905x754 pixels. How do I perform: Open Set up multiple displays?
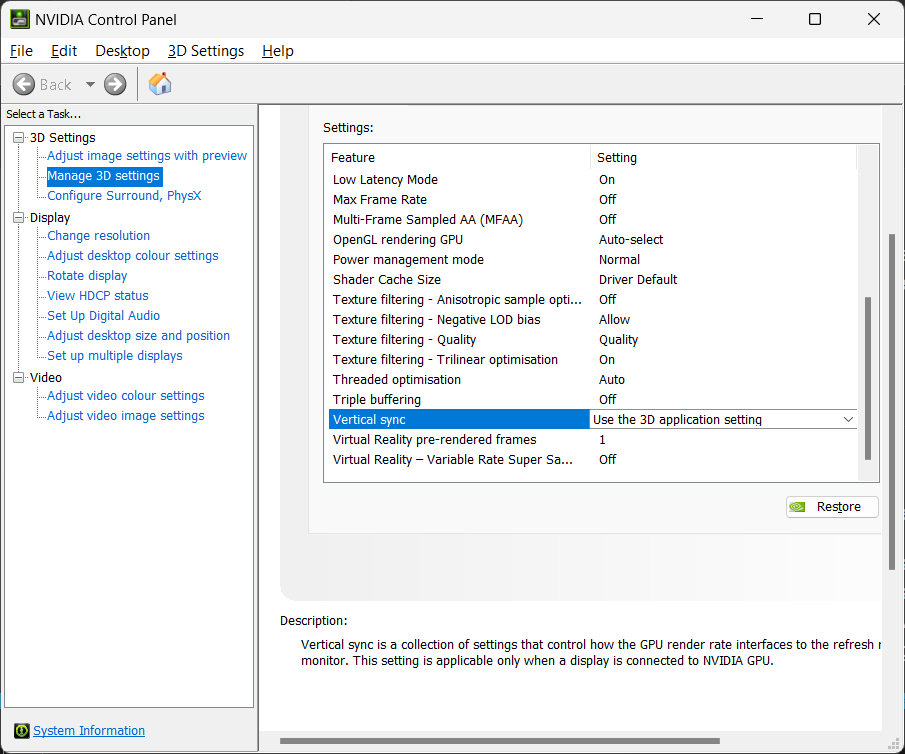[115, 356]
